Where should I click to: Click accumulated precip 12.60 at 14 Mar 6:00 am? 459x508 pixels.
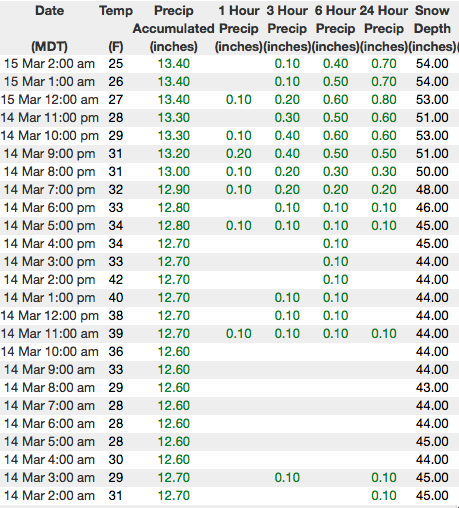pos(173,424)
